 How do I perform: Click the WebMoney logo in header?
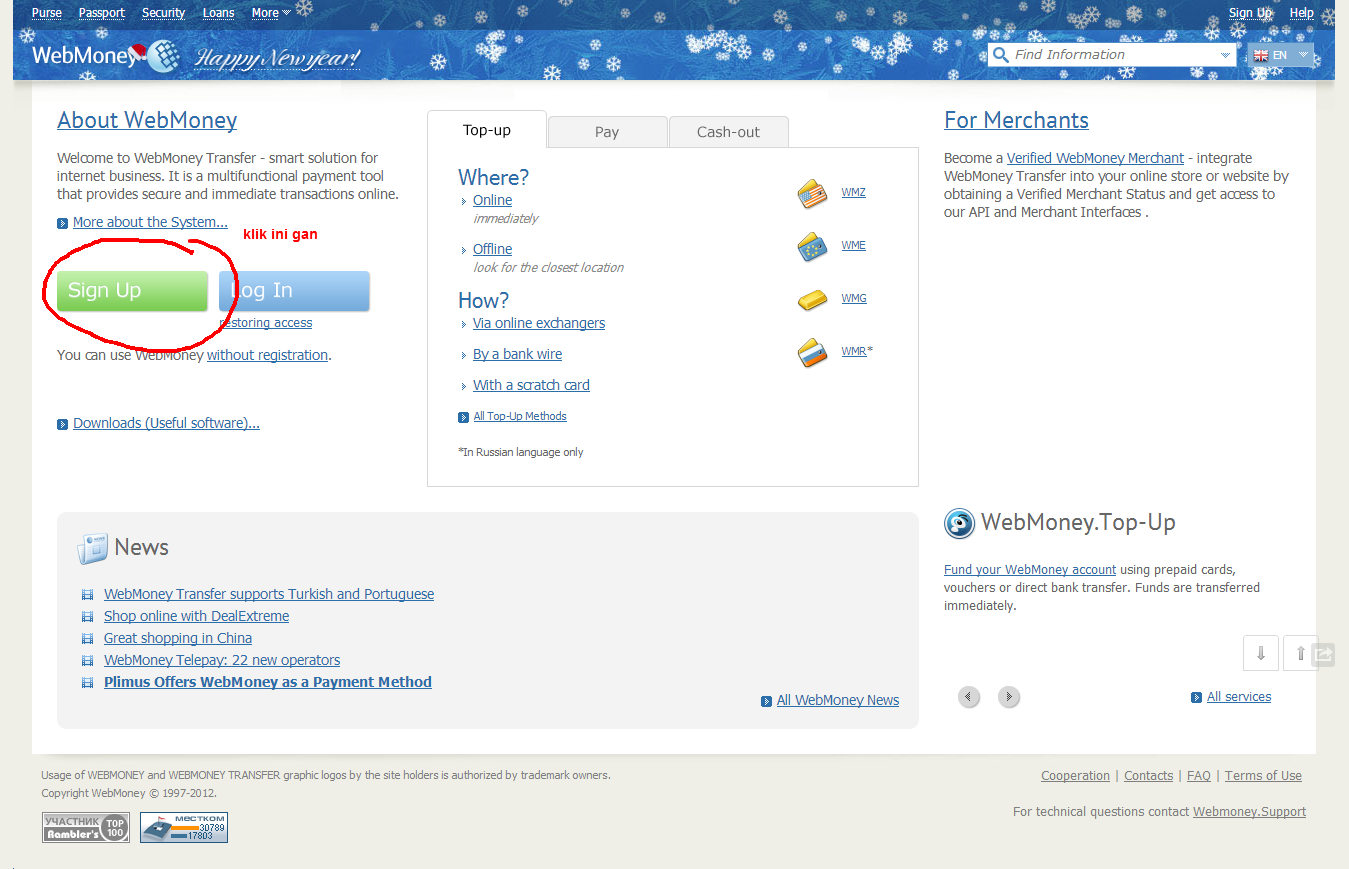105,55
